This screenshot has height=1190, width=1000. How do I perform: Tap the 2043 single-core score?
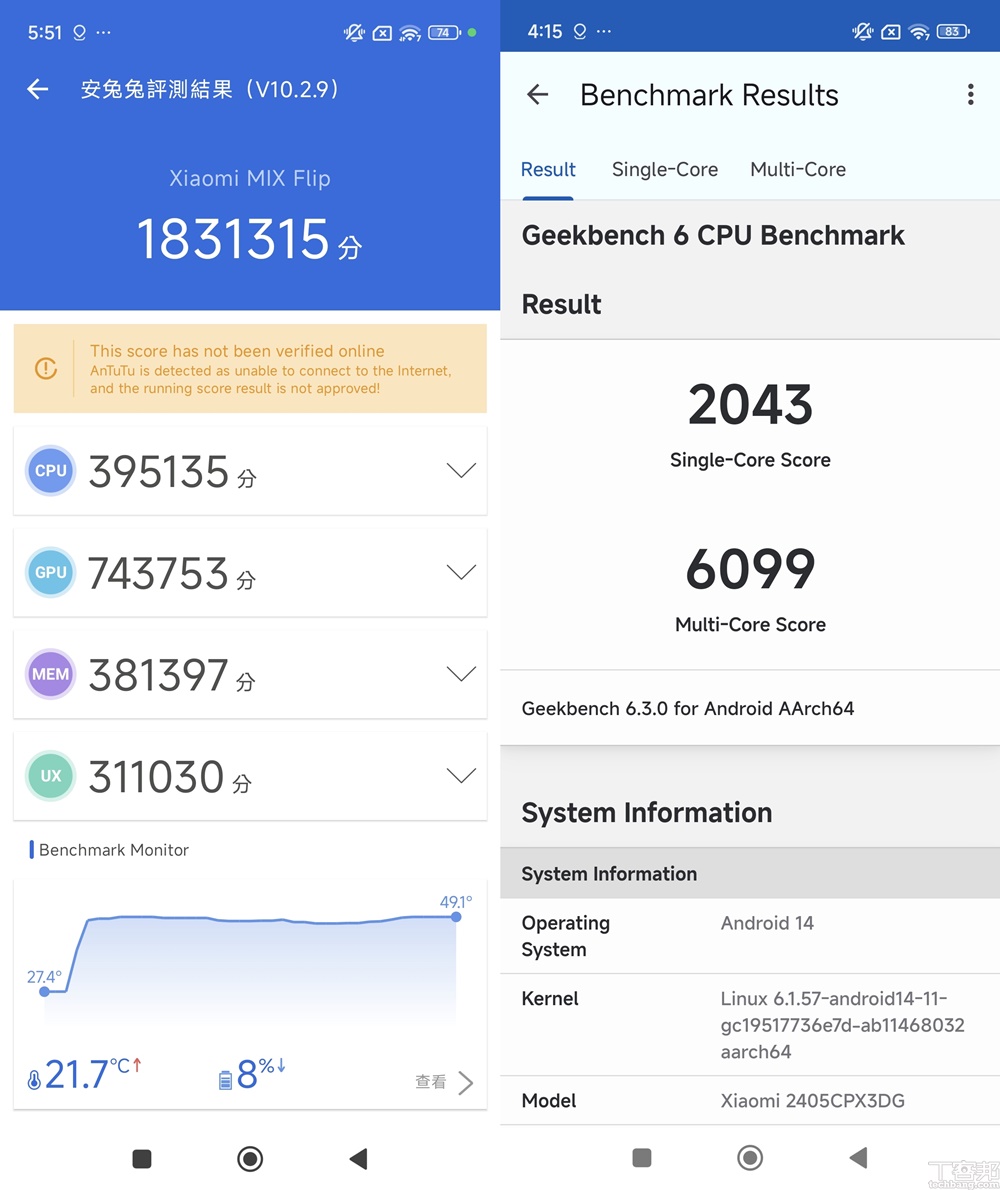click(750, 405)
